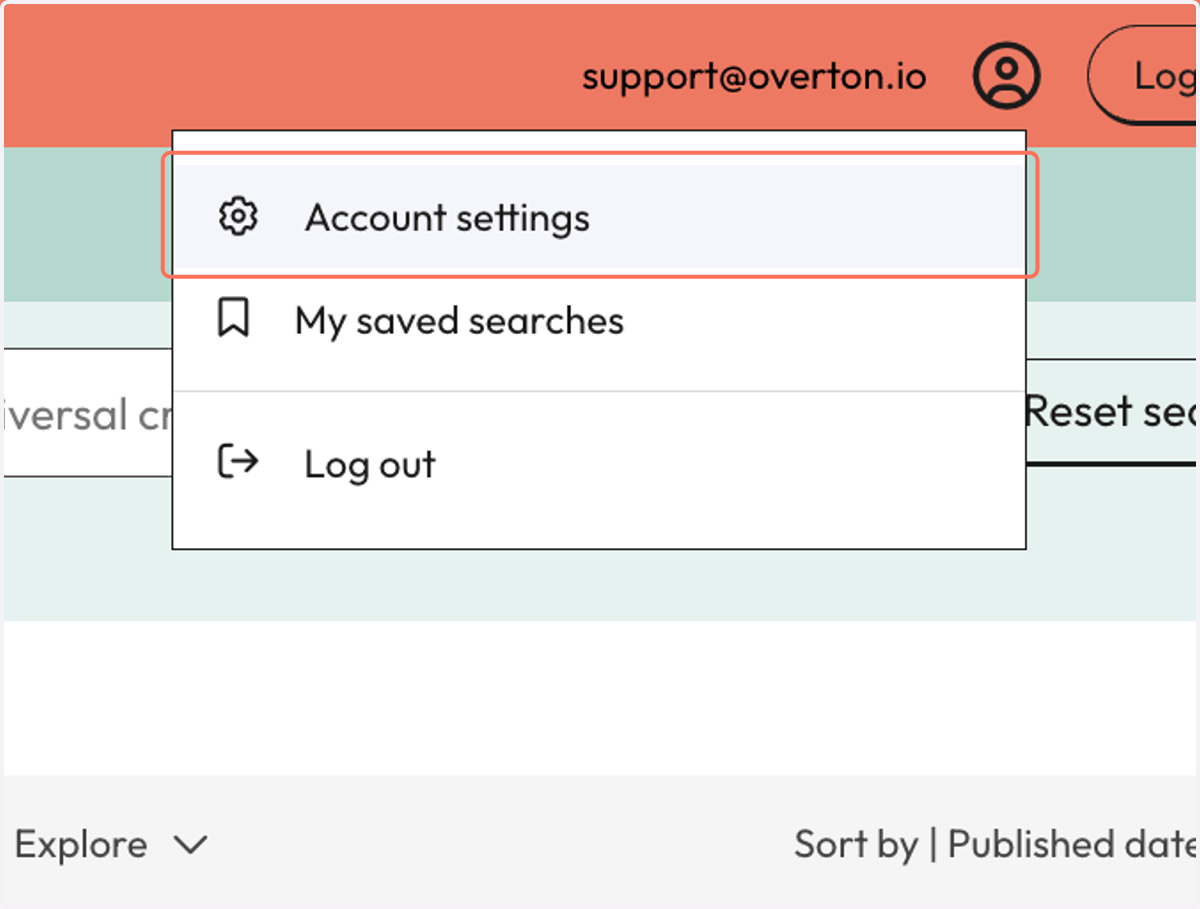Click the partially visible Log button in header

click(x=1144, y=76)
